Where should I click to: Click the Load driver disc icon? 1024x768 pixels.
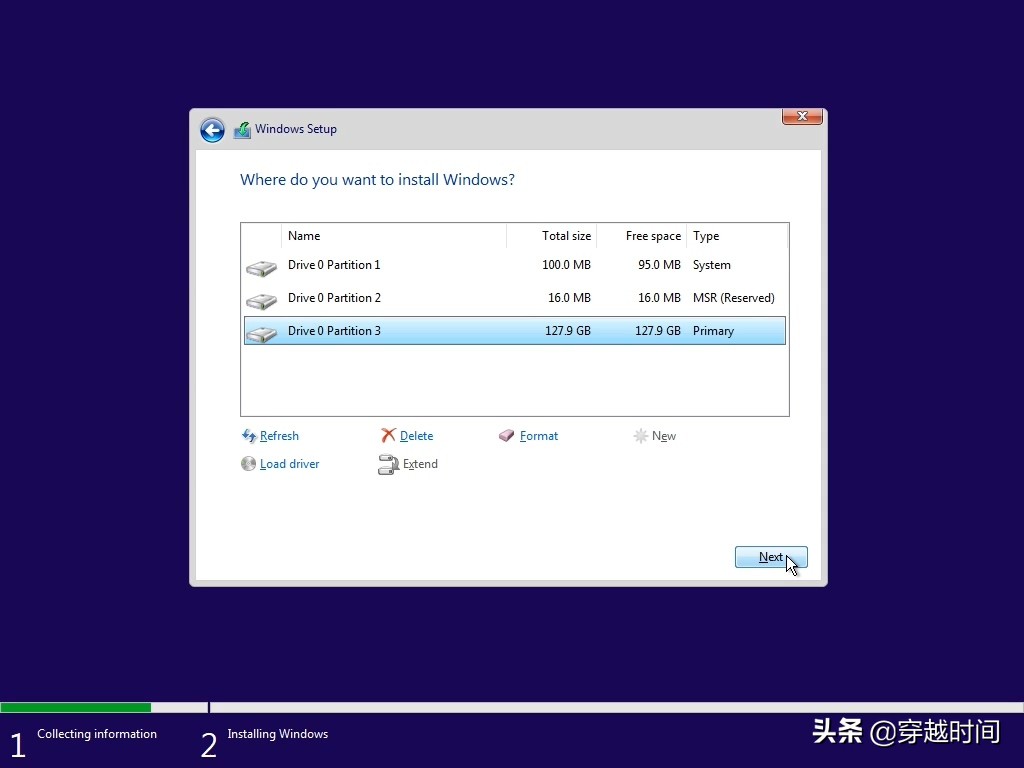click(248, 464)
